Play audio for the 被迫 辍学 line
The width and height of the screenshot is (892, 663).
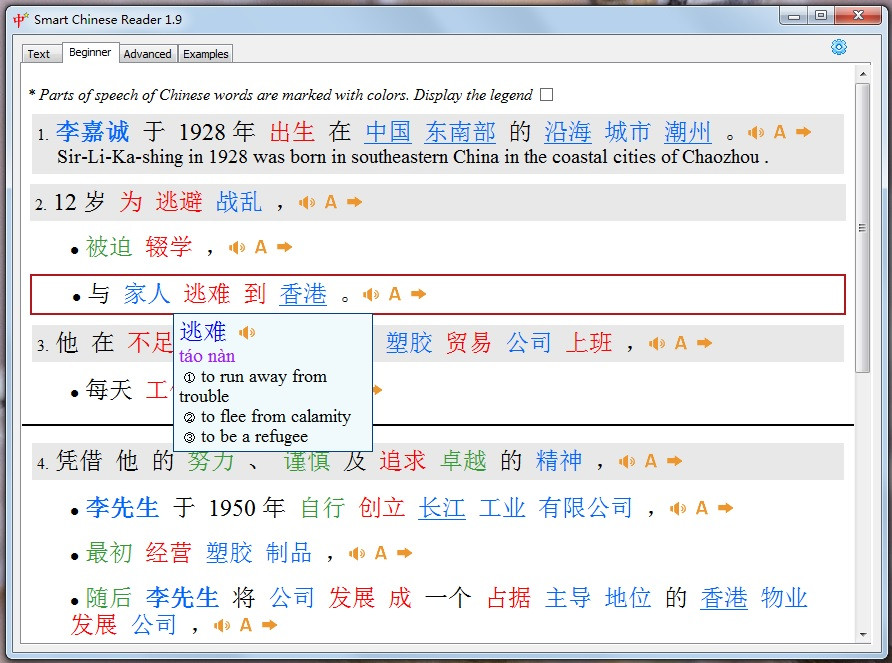[237, 248]
